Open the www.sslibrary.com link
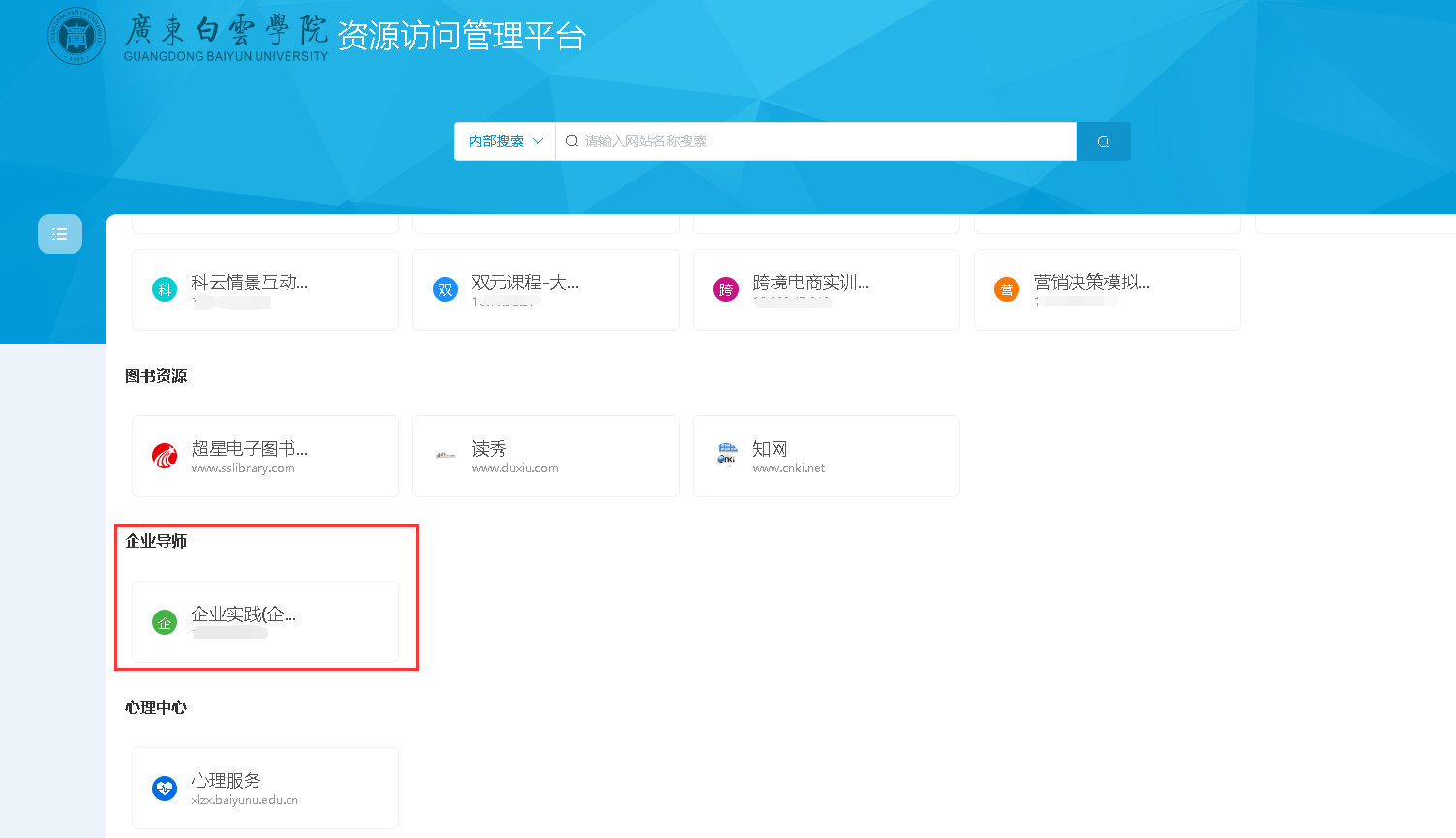The width and height of the screenshot is (1456, 838). point(243,468)
